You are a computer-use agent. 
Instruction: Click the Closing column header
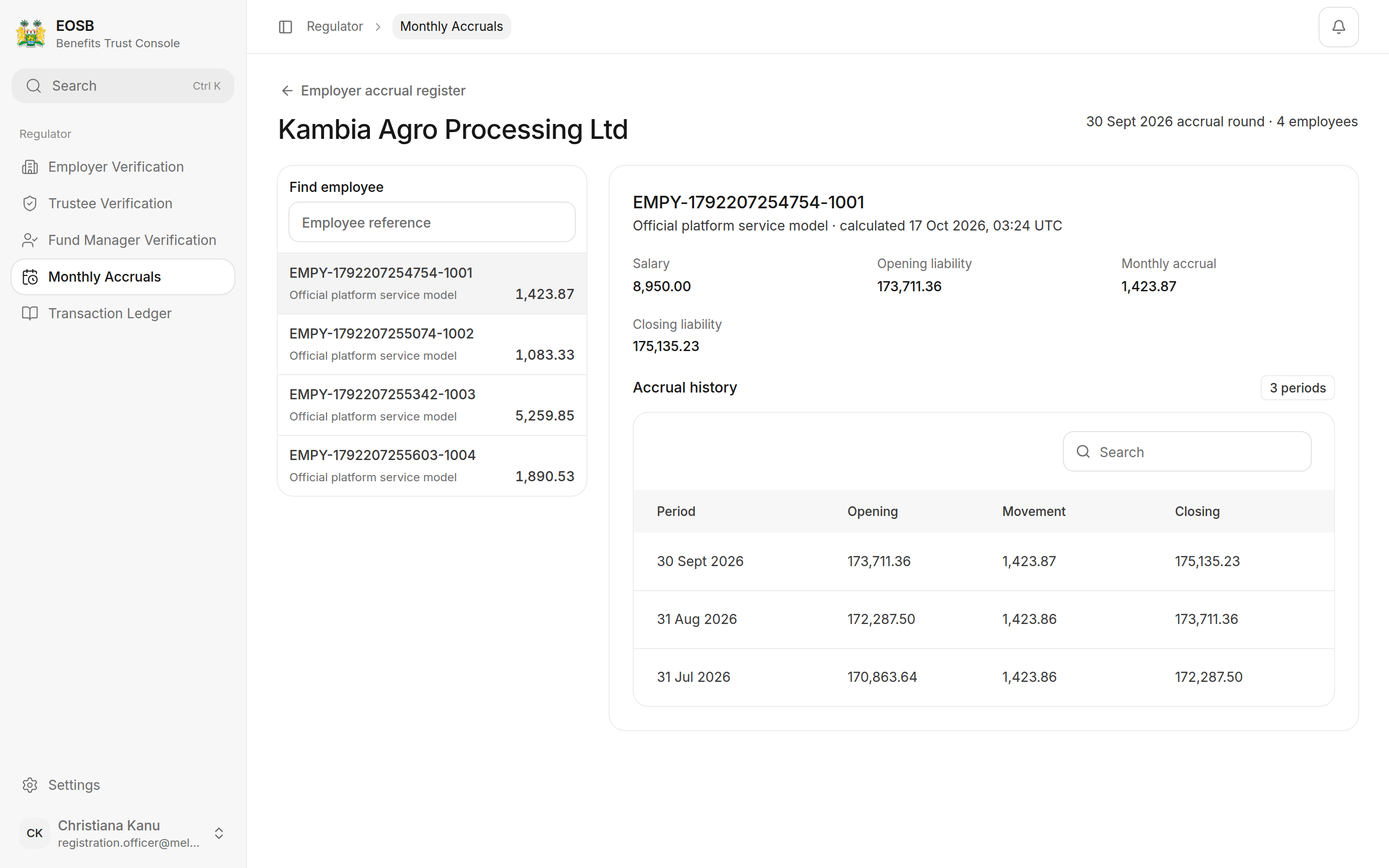(x=1197, y=511)
